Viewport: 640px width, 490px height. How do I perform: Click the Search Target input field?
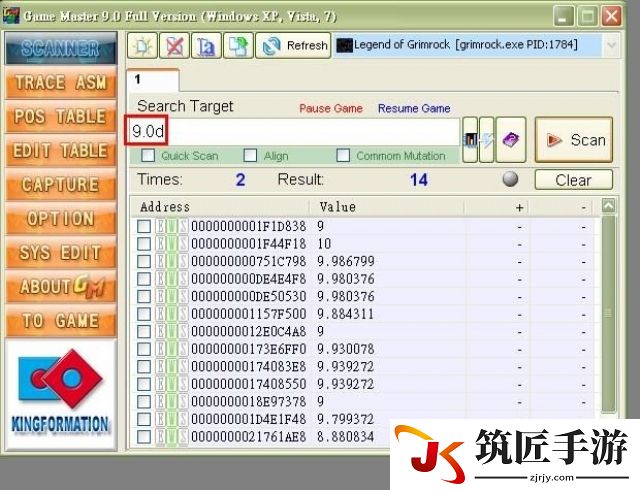[294, 131]
